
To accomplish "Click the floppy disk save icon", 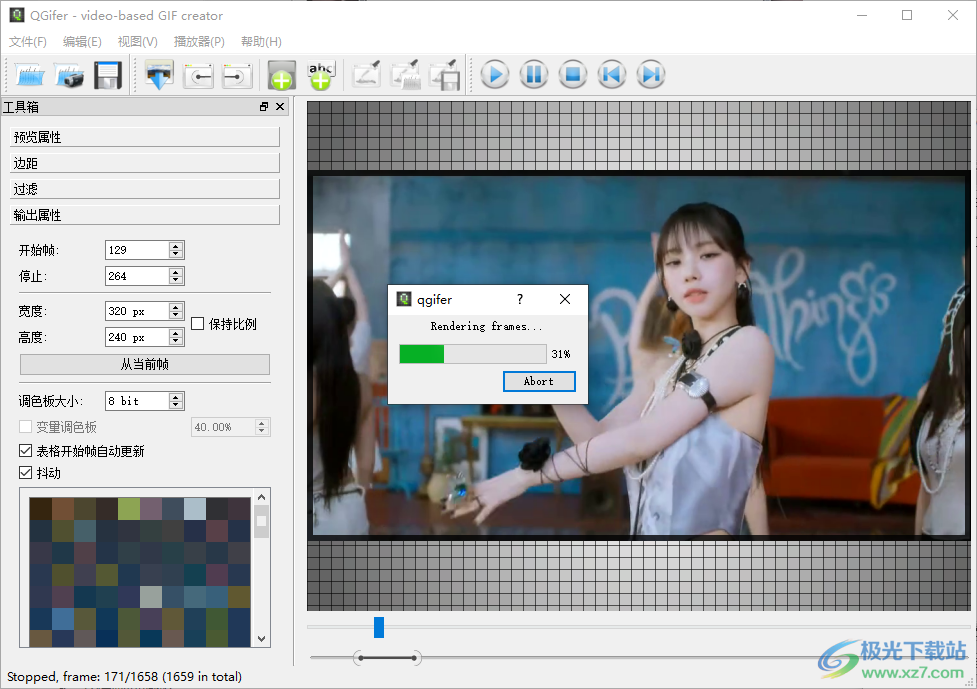I will 107,75.
